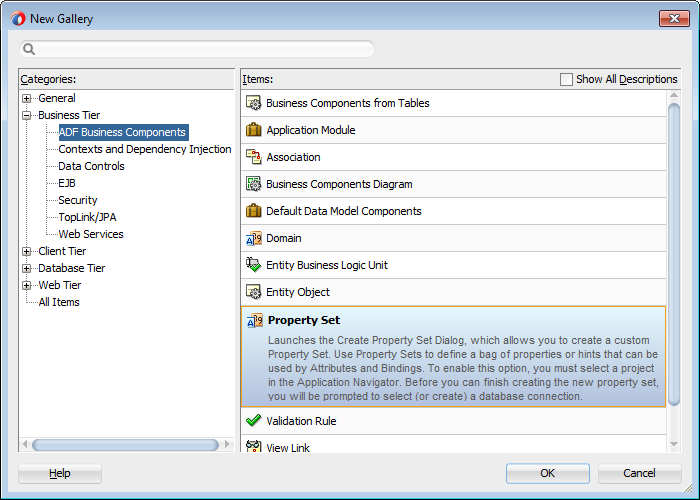Click into the gallery search field
The height and width of the screenshot is (500, 700).
(x=196, y=49)
